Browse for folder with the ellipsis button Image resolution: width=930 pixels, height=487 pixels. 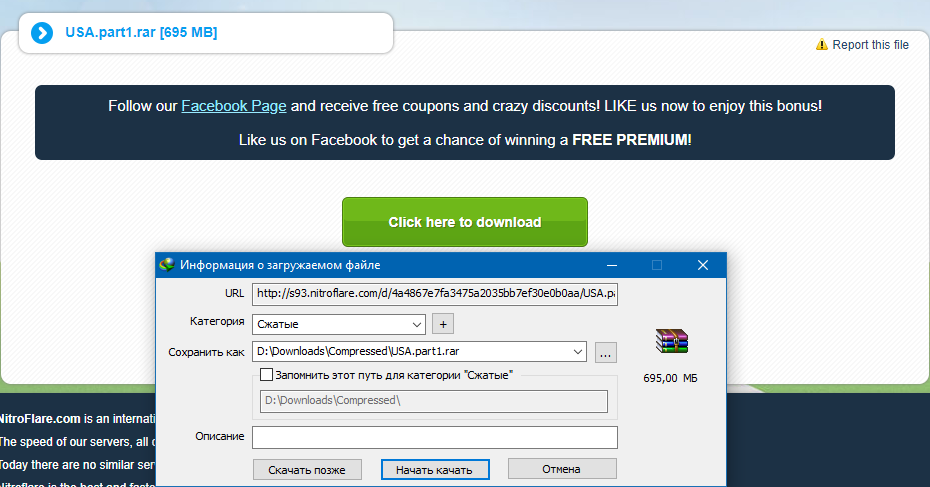(x=606, y=352)
